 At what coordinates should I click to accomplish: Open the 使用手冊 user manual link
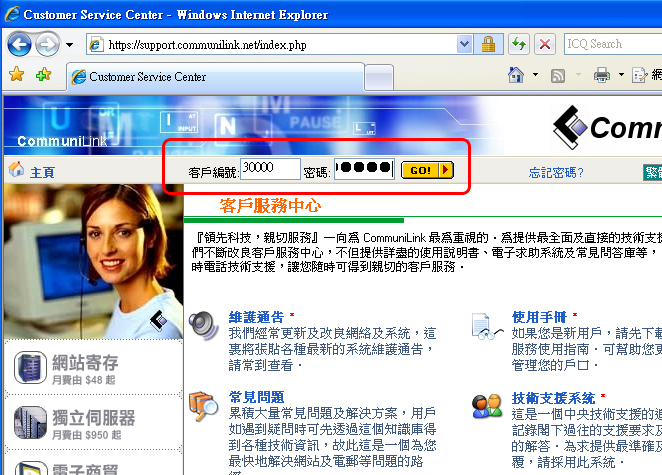coord(539,318)
